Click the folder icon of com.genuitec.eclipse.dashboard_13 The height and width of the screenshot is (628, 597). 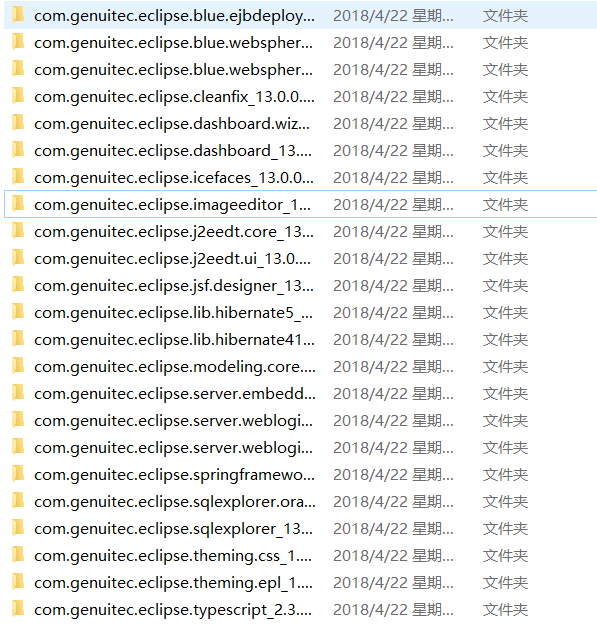pyautogui.click(x=18, y=150)
